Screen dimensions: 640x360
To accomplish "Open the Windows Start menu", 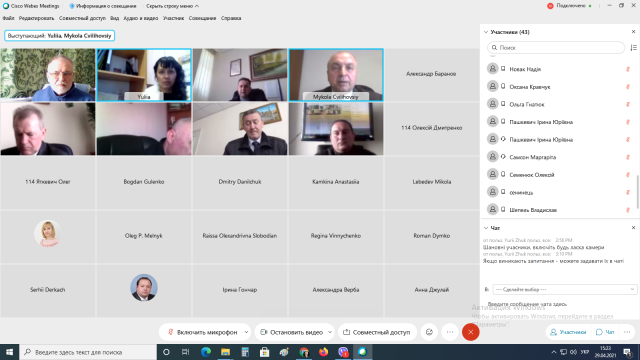I will (9, 352).
